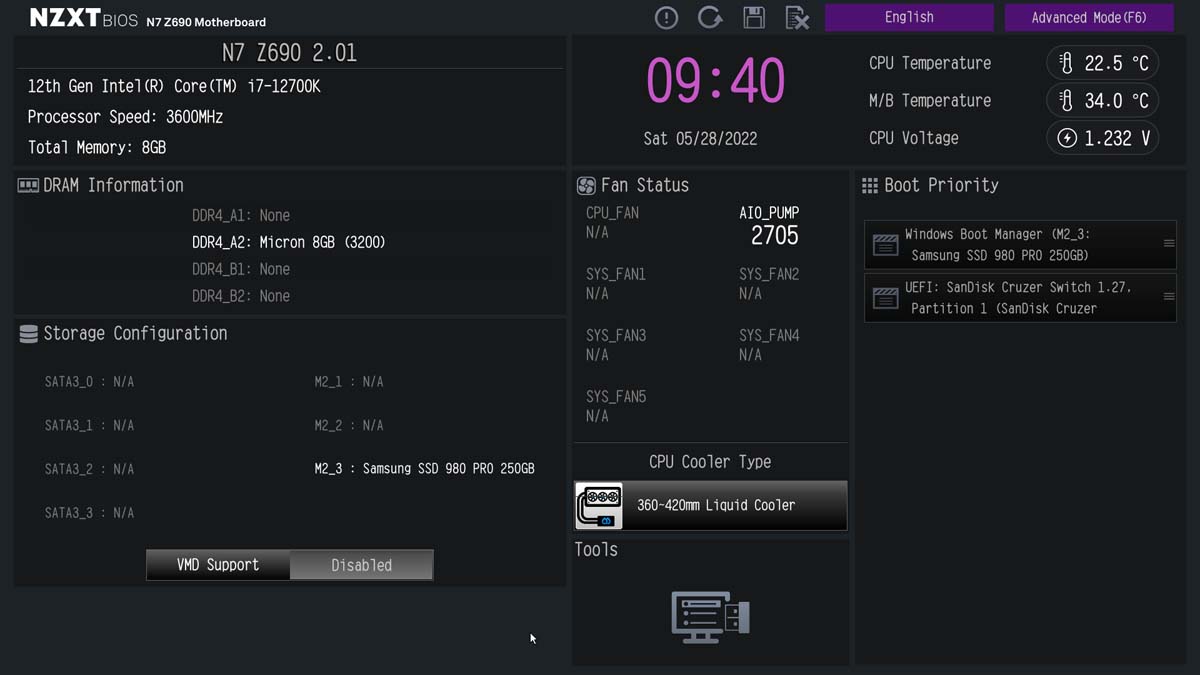The width and height of the screenshot is (1200, 675).
Task: Click the CPU_FAN status entry
Action: 612,222
